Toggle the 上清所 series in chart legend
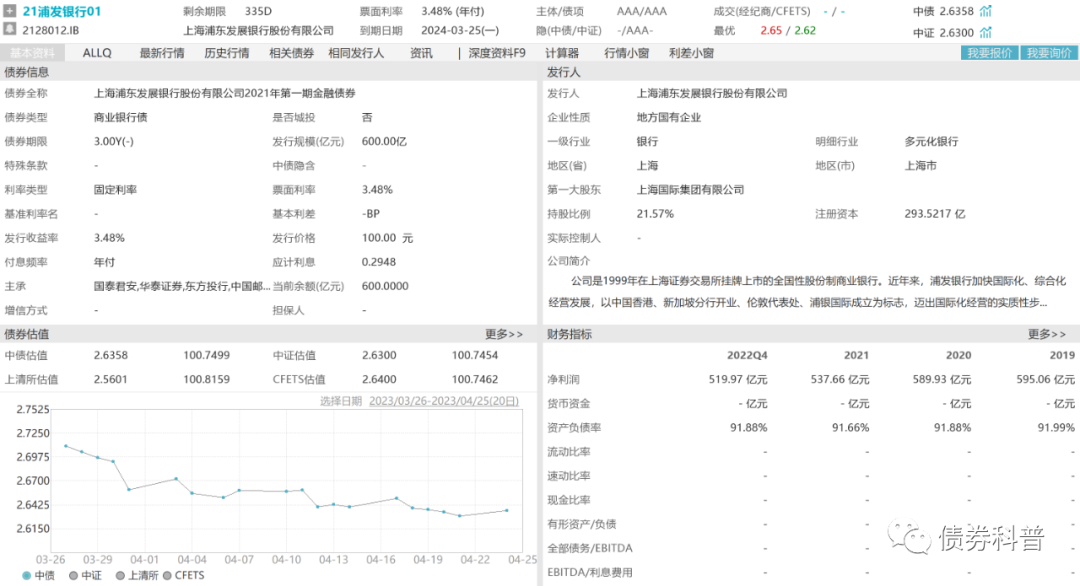Image resolution: width=1080 pixels, height=586 pixels. [x=137, y=575]
